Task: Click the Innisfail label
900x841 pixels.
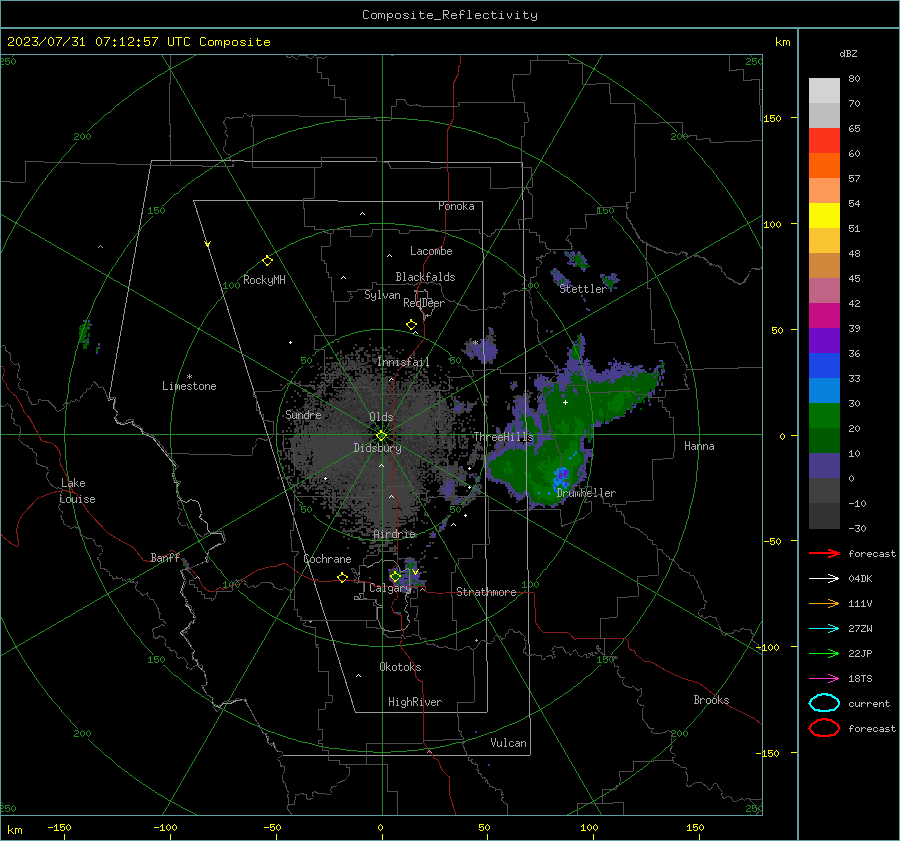Action: tap(403, 362)
